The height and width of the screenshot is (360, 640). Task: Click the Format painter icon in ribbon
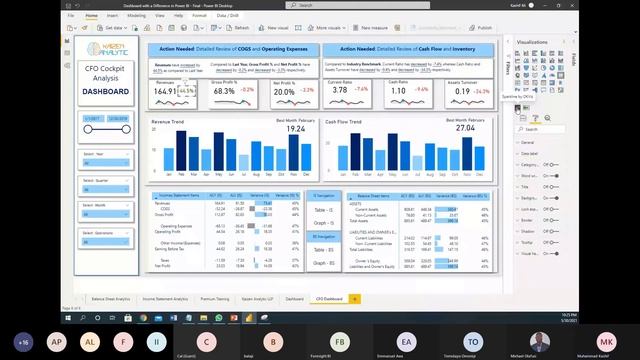coord(85,28)
